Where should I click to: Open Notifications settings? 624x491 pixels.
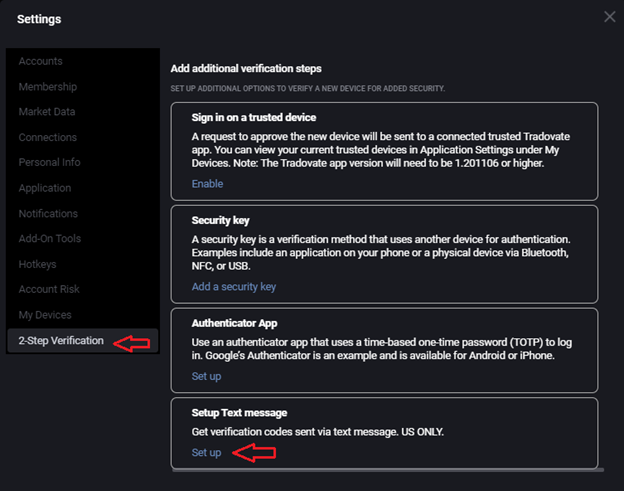48,213
